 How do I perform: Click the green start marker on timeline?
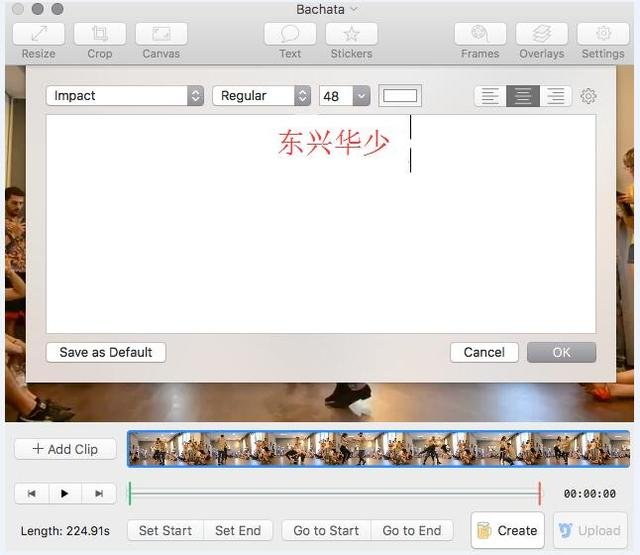[x=130, y=493]
